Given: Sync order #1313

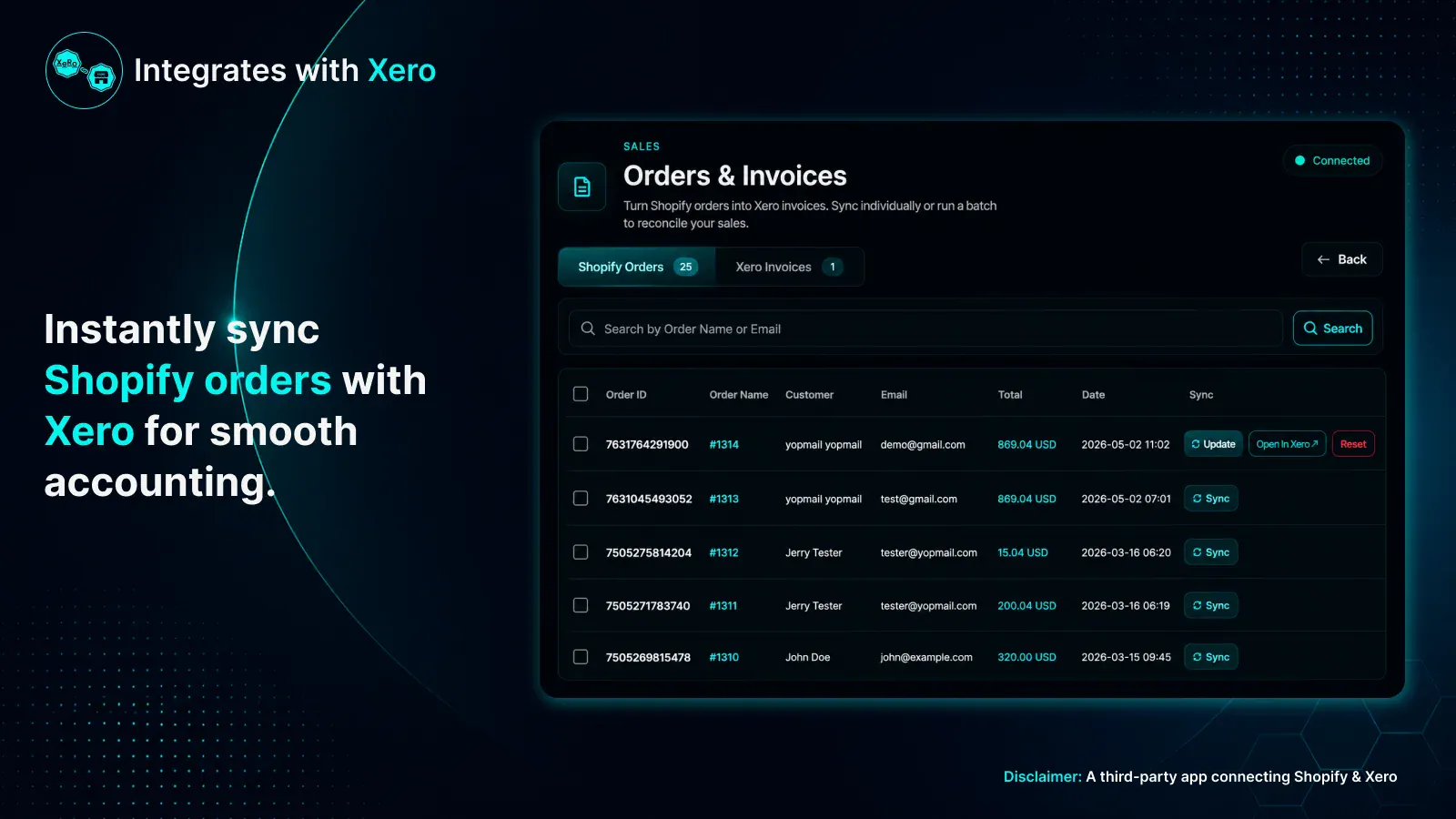Looking at the screenshot, I should 1210,499.
